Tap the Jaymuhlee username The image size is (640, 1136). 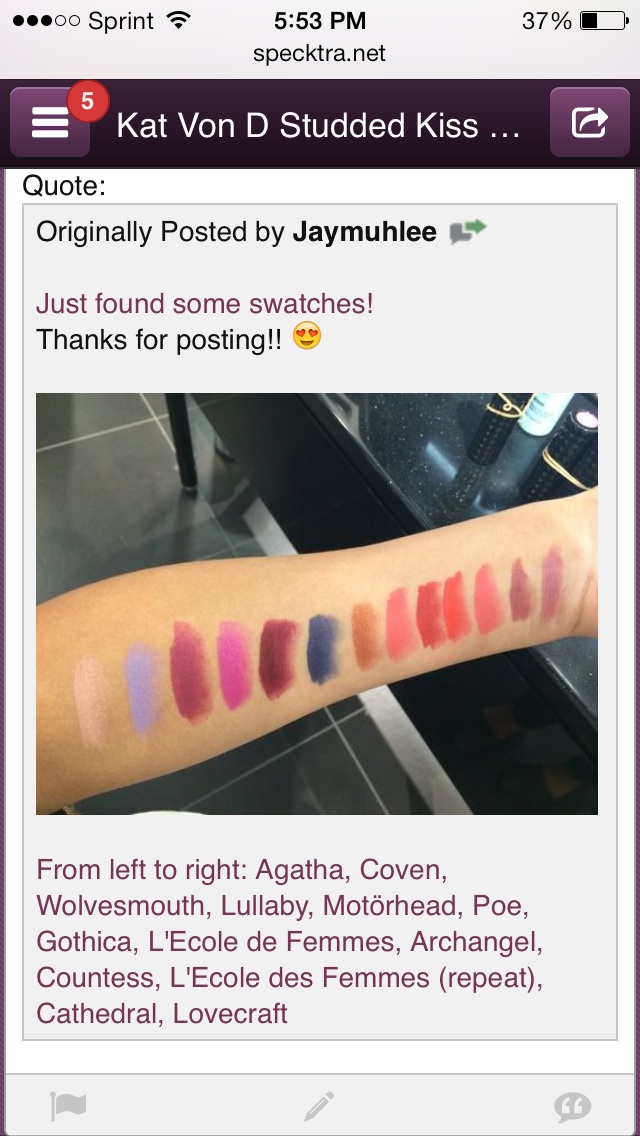[x=365, y=232]
